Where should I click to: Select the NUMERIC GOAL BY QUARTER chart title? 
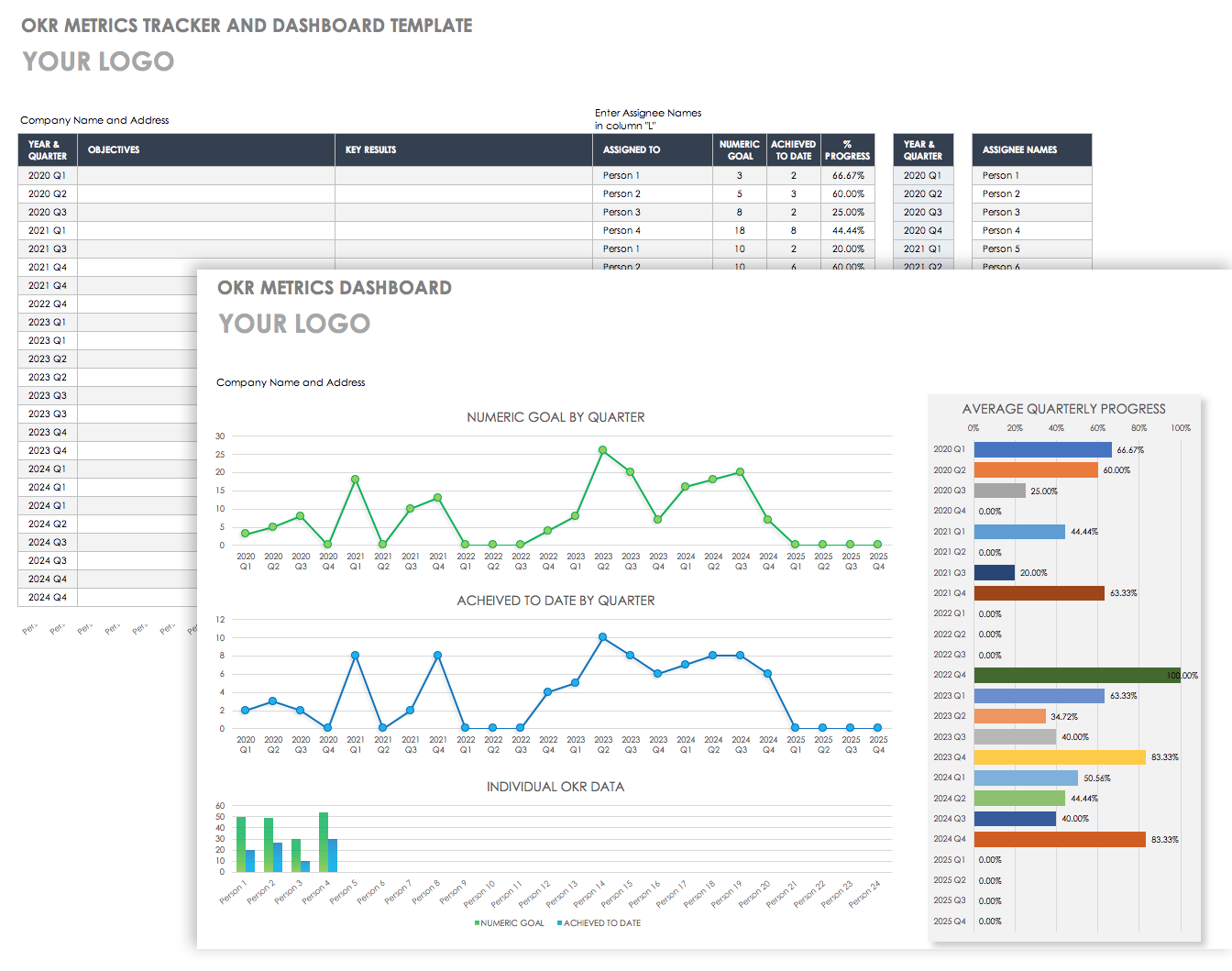[555, 417]
